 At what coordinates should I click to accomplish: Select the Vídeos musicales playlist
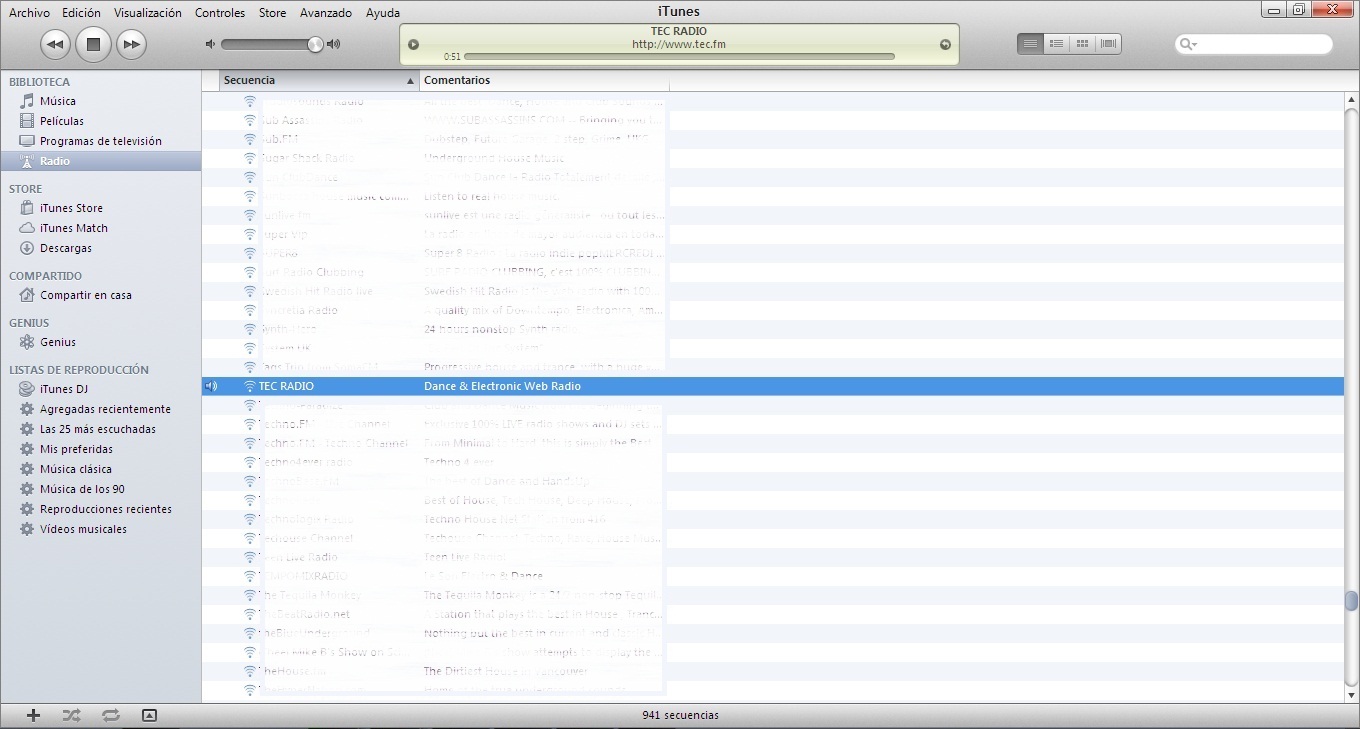(x=83, y=528)
